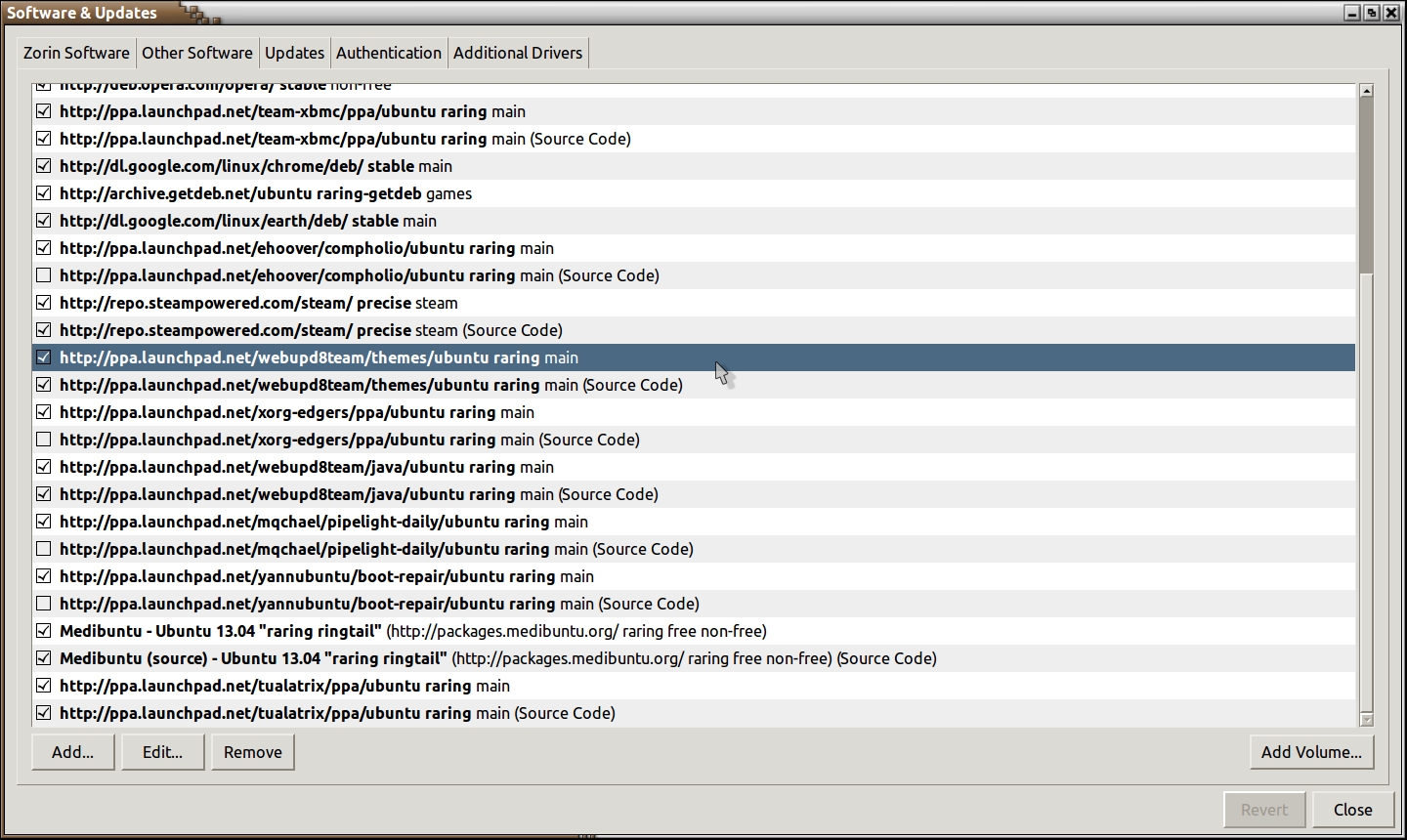Click the Add... button
The width and height of the screenshot is (1407, 840).
(73, 752)
